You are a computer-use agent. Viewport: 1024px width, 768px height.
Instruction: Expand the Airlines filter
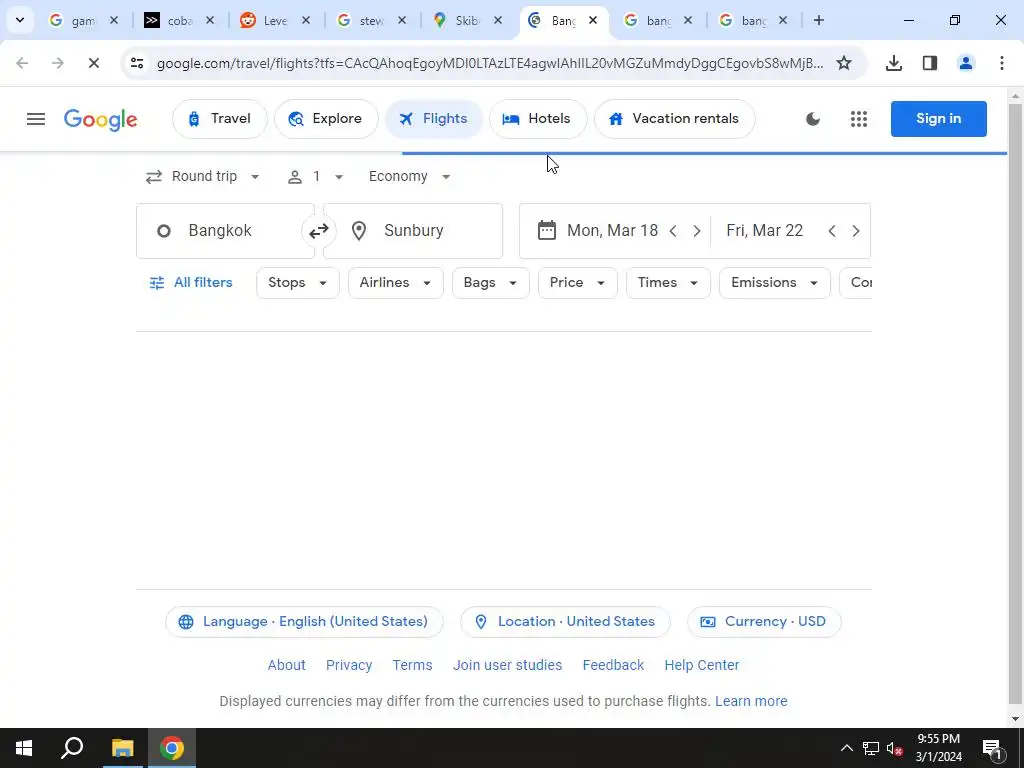396,283
